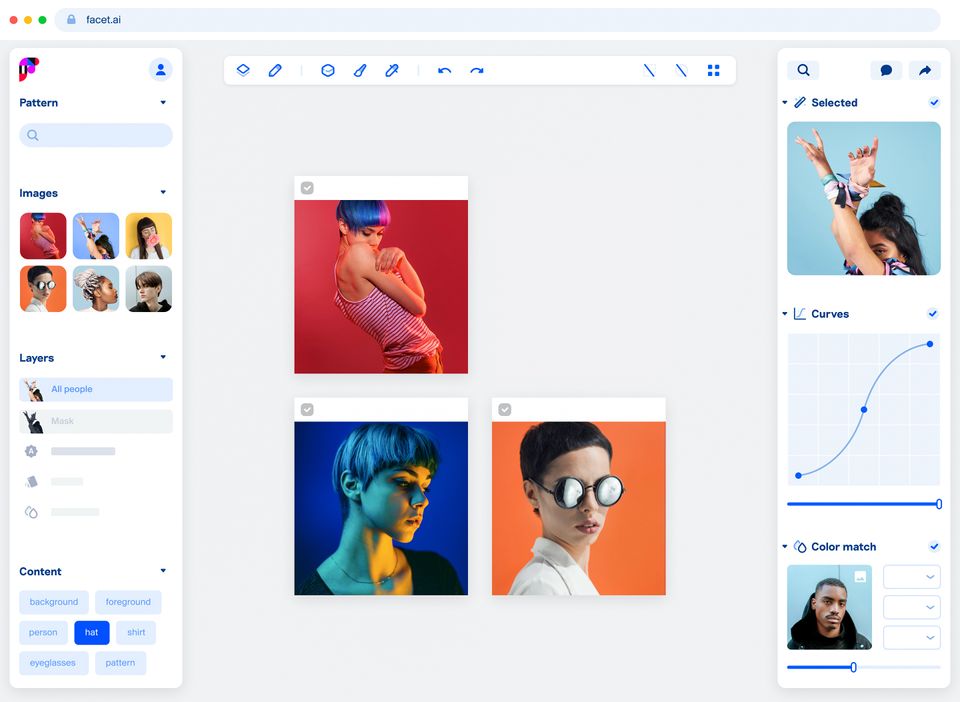The width and height of the screenshot is (960, 702).
Task: Collapse the Layers section arrow
Action: (x=163, y=357)
